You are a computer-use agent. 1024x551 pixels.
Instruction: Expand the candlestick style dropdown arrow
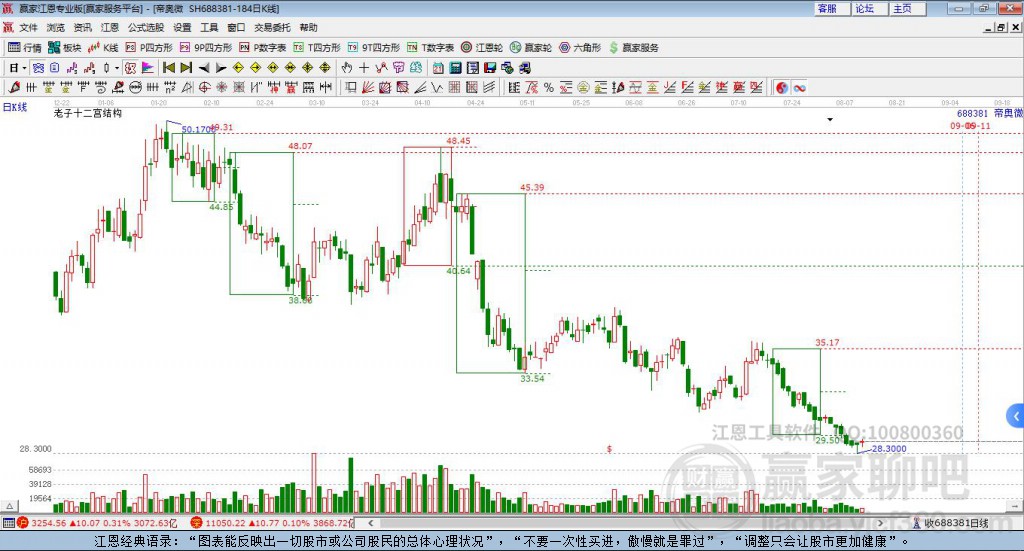(x=117, y=68)
